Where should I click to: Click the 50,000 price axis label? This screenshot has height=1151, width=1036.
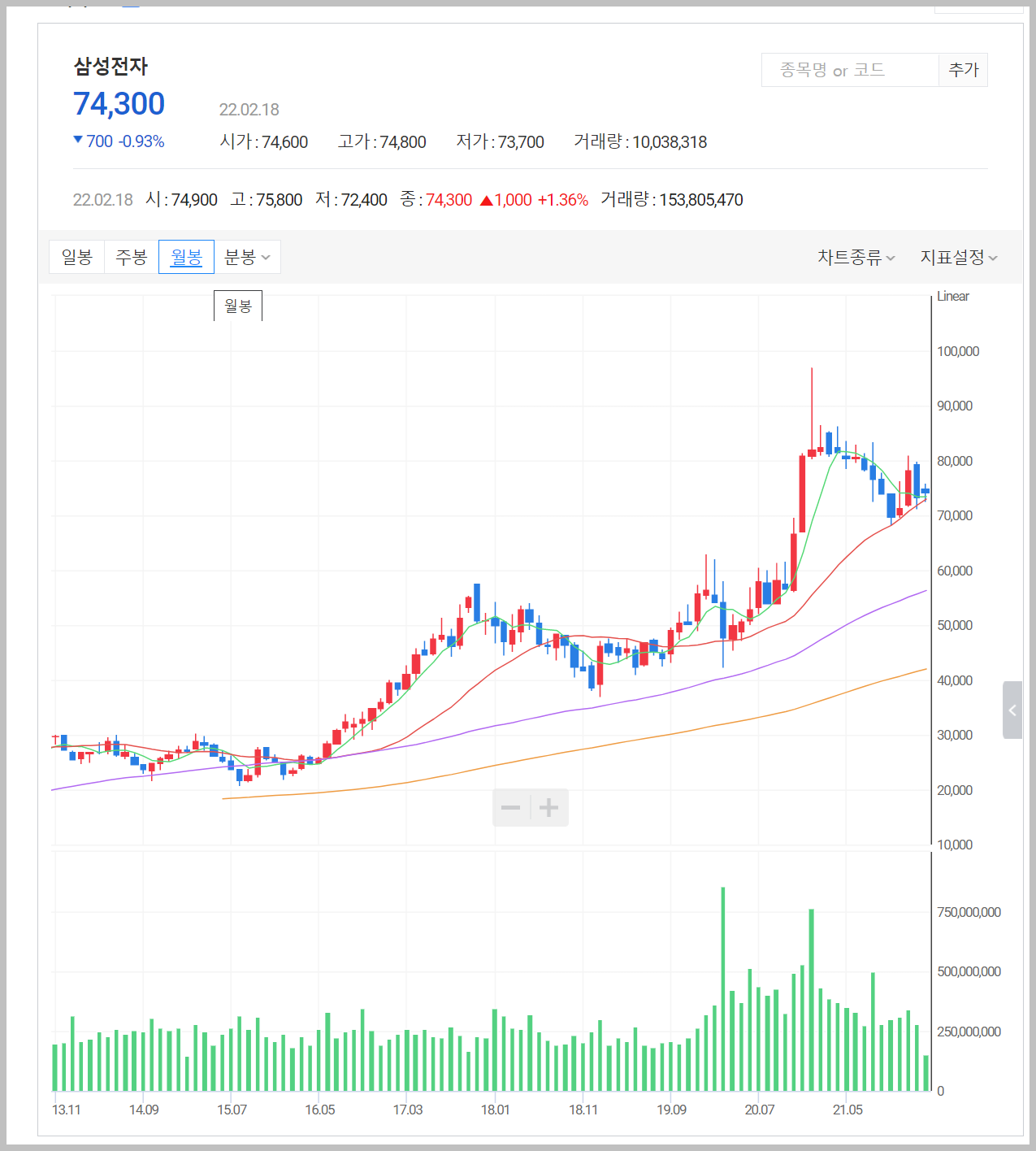(955, 625)
